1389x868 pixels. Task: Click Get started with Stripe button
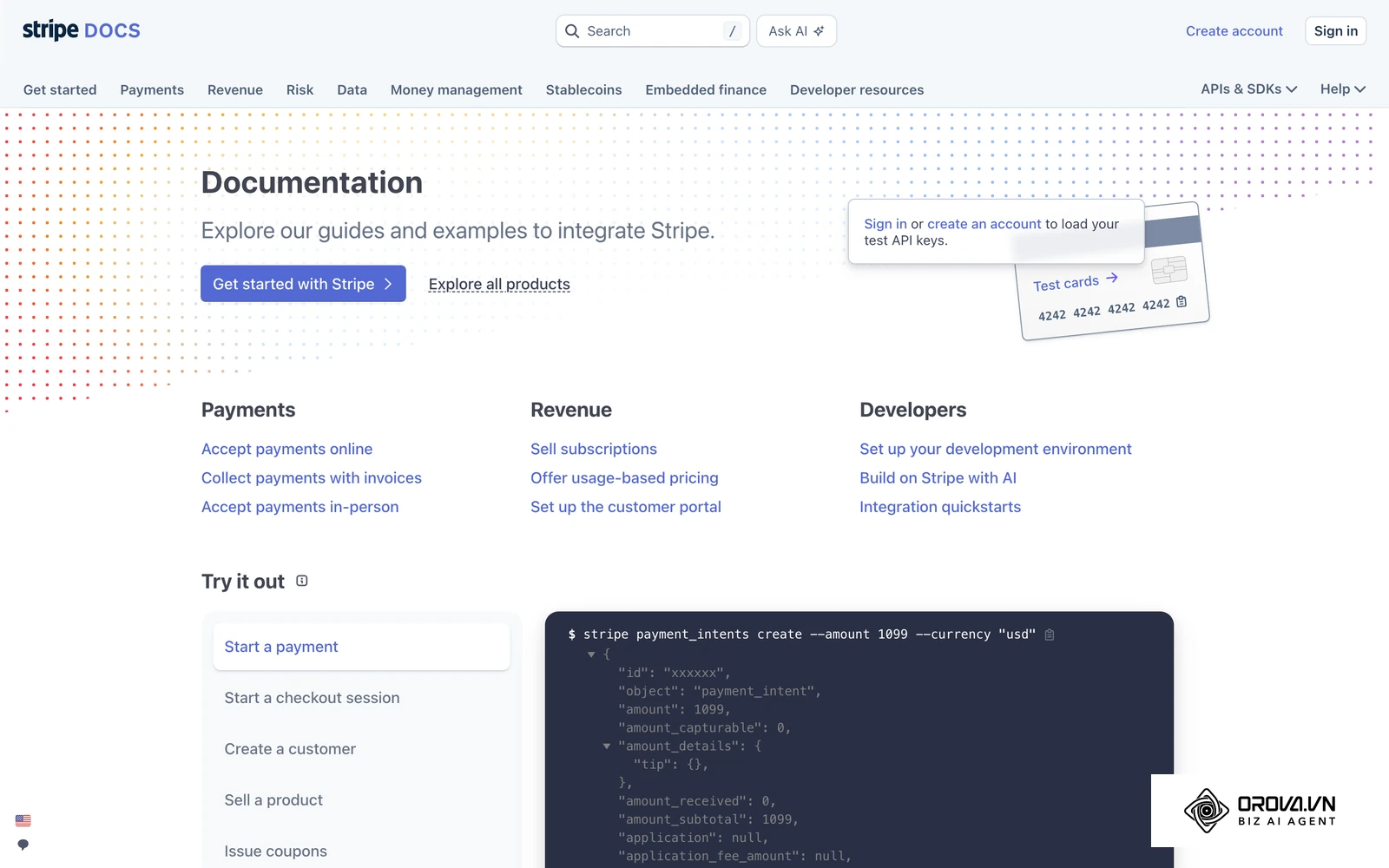[x=303, y=284]
